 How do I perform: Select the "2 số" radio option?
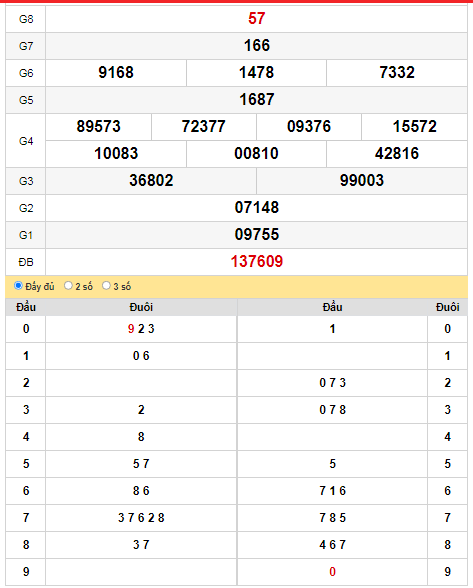68,286
